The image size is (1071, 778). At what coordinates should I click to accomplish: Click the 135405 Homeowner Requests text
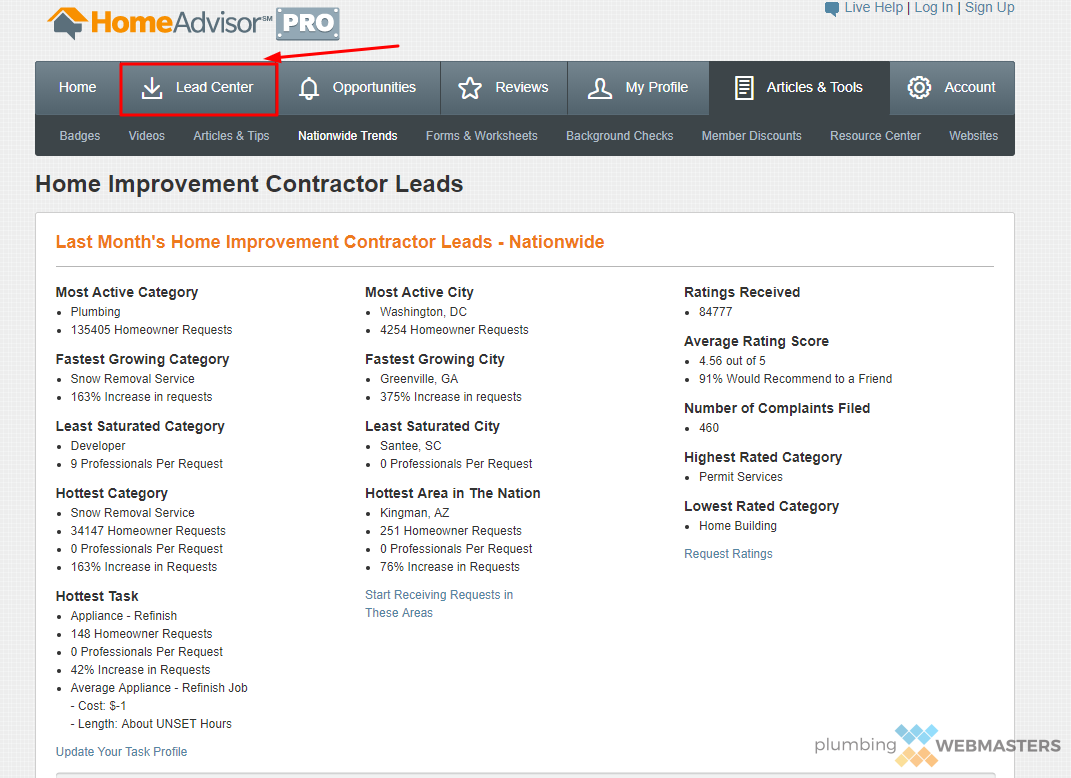152,329
